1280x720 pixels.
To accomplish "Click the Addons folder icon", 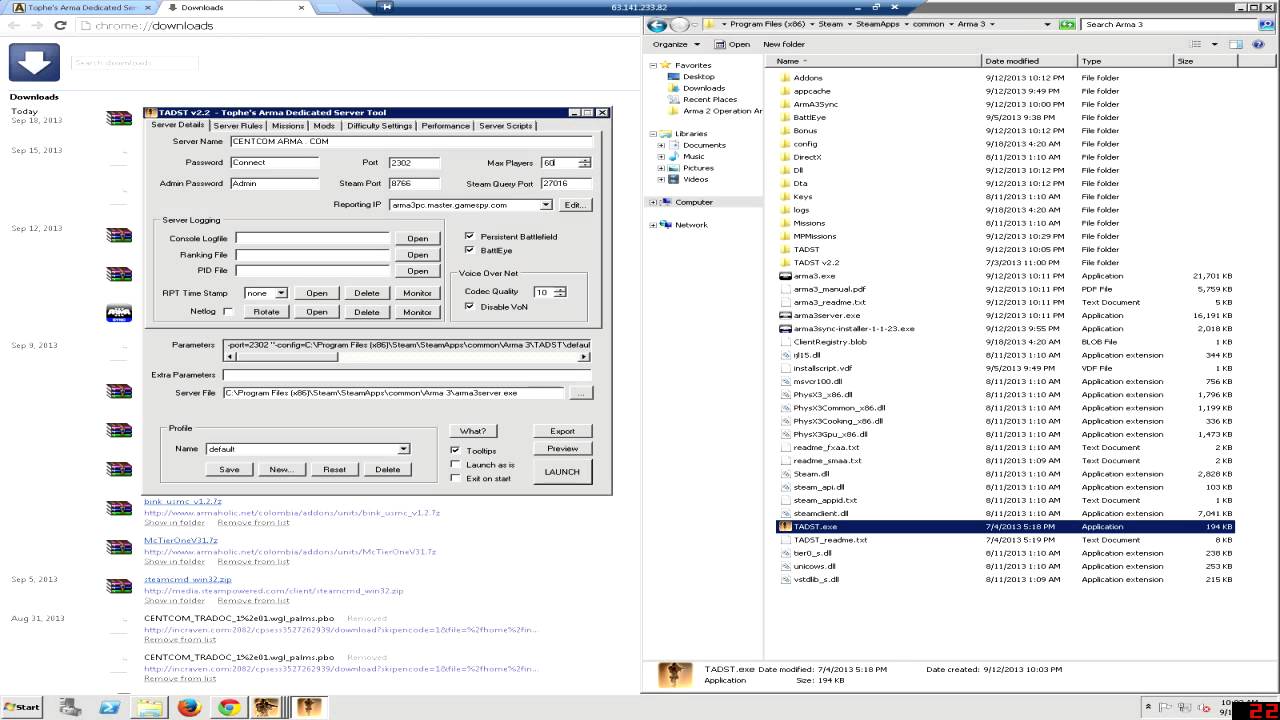I will tap(785, 78).
